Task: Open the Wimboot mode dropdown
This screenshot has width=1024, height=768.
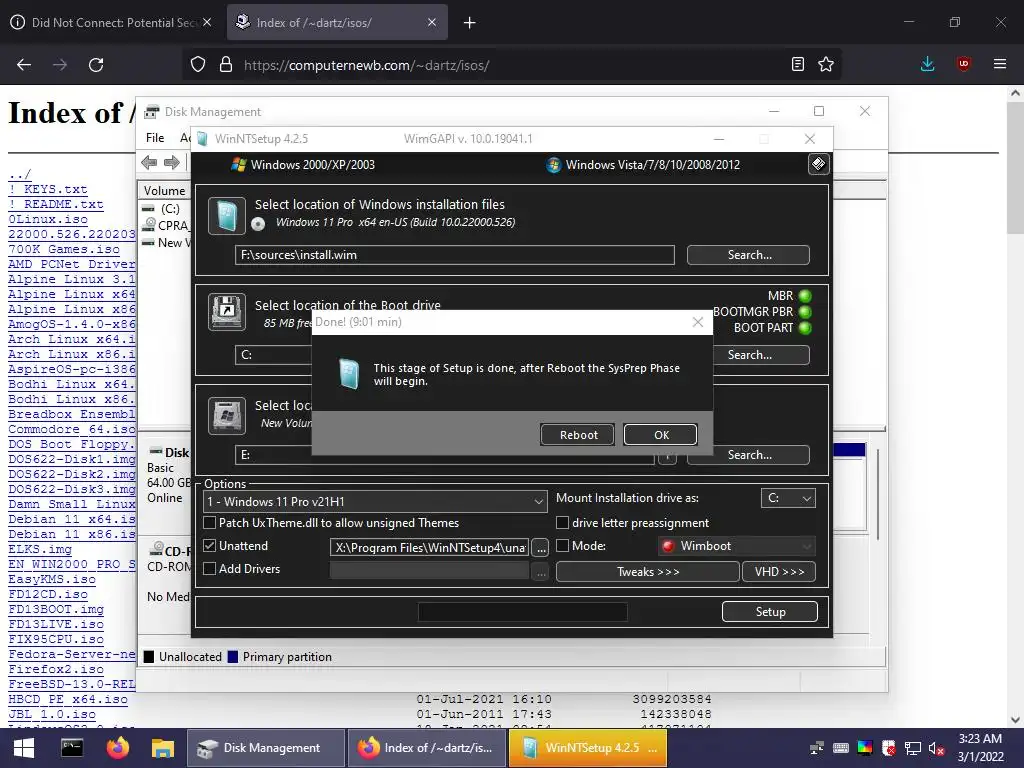Action: tap(737, 546)
